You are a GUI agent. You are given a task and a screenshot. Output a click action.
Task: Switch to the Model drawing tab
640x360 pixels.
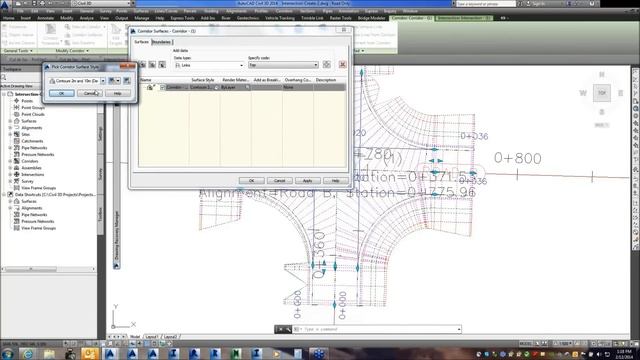click(x=135, y=337)
